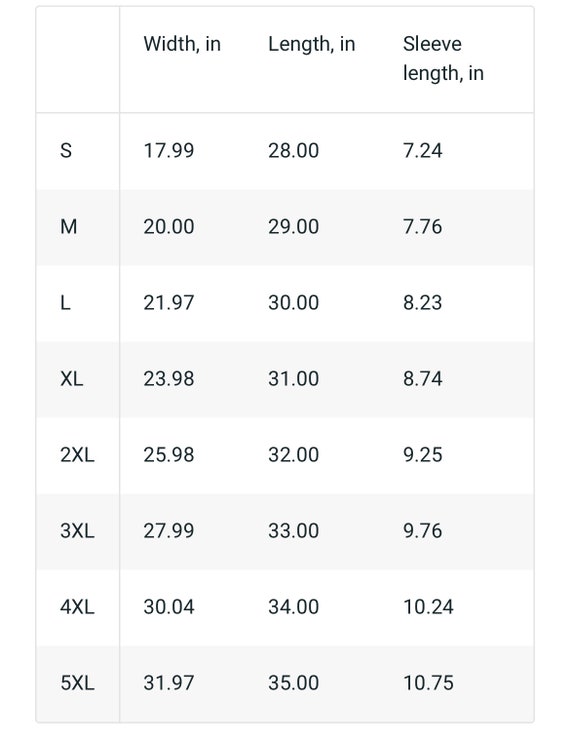This screenshot has width=570, height=740.
Task: Click the Sleeve length, in column header
Action: [444, 59]
